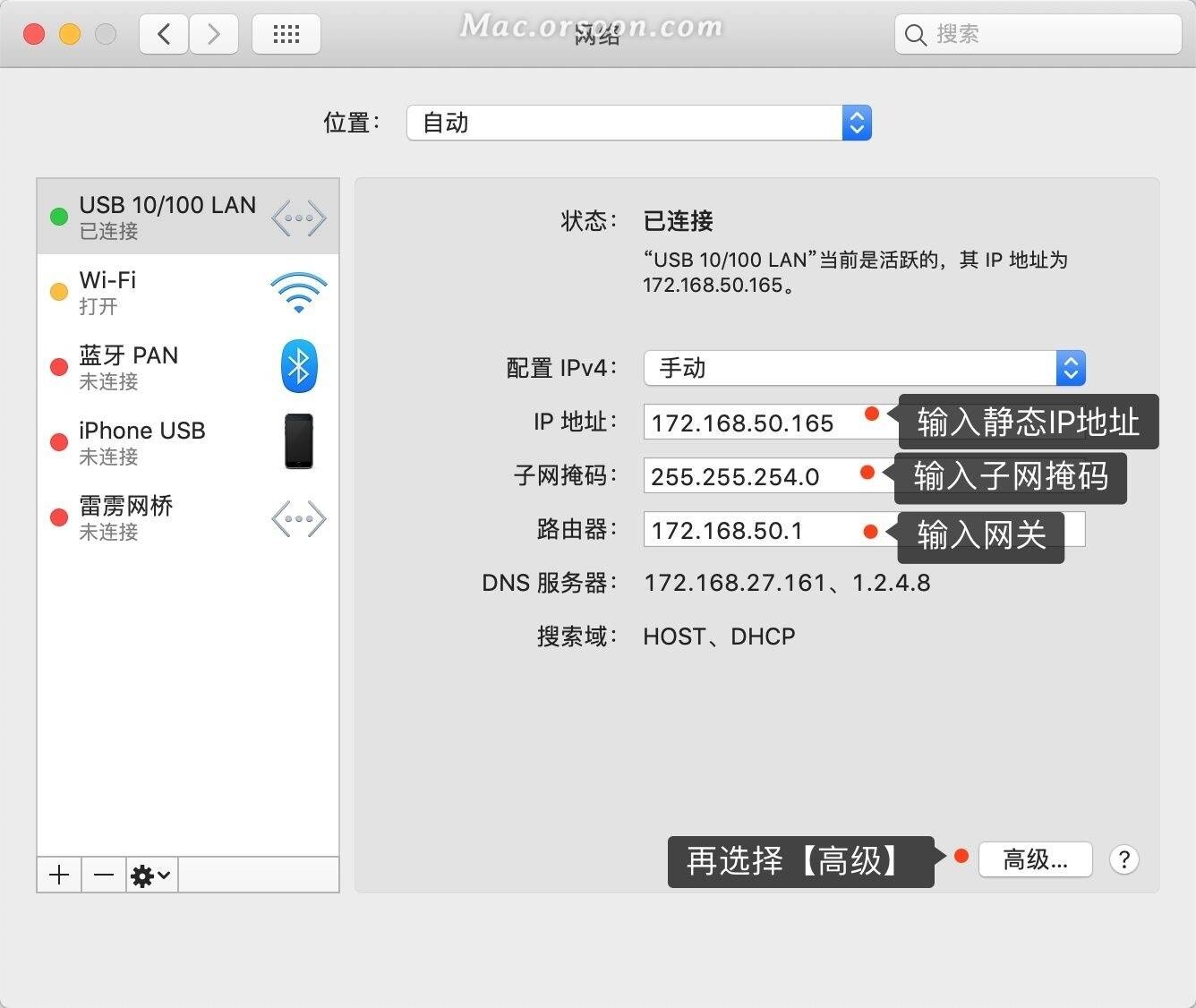1196x1008 pixels.
Task: Click the add network service plus button
Action: tap(58, 875)
